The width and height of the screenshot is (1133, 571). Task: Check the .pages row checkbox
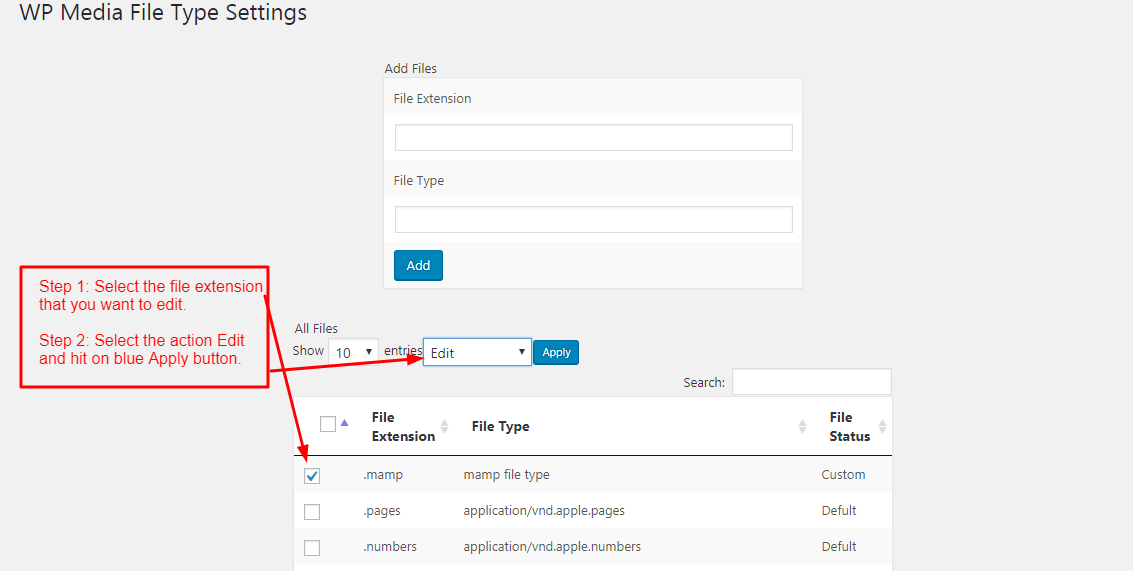point(312,512)
